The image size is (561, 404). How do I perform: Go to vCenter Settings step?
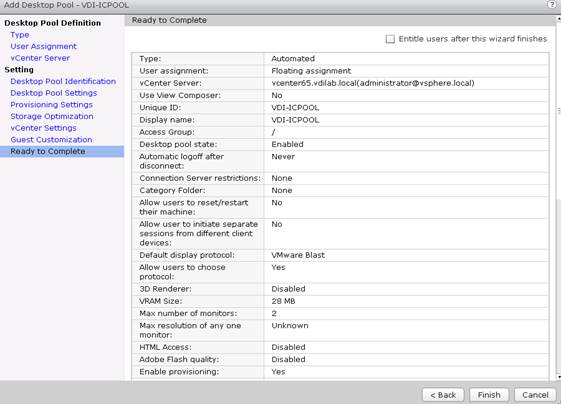pyautogui.click(x=43, y=128)
